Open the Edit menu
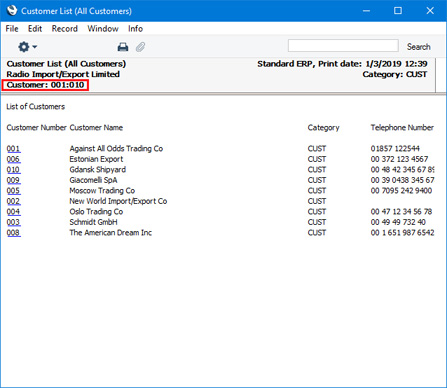447x388 pixels. tap(35, 29)
